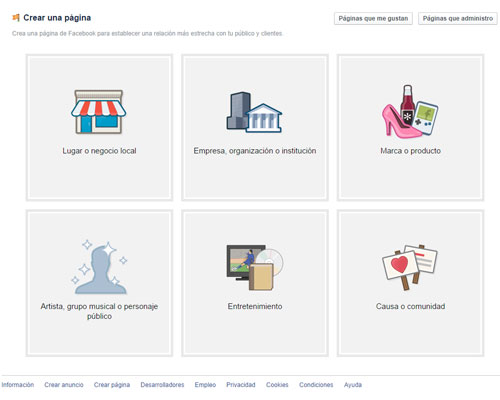500x400 pixels.
Task: Pick 'Marca o producto' category label
Action: coord(410,151)
